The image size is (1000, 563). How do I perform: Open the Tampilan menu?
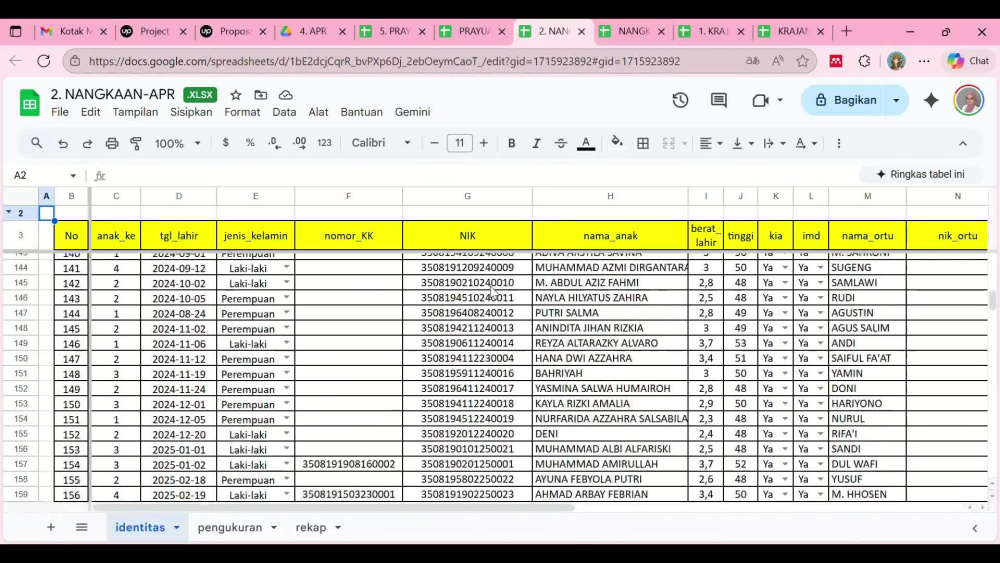coord(135,112)
